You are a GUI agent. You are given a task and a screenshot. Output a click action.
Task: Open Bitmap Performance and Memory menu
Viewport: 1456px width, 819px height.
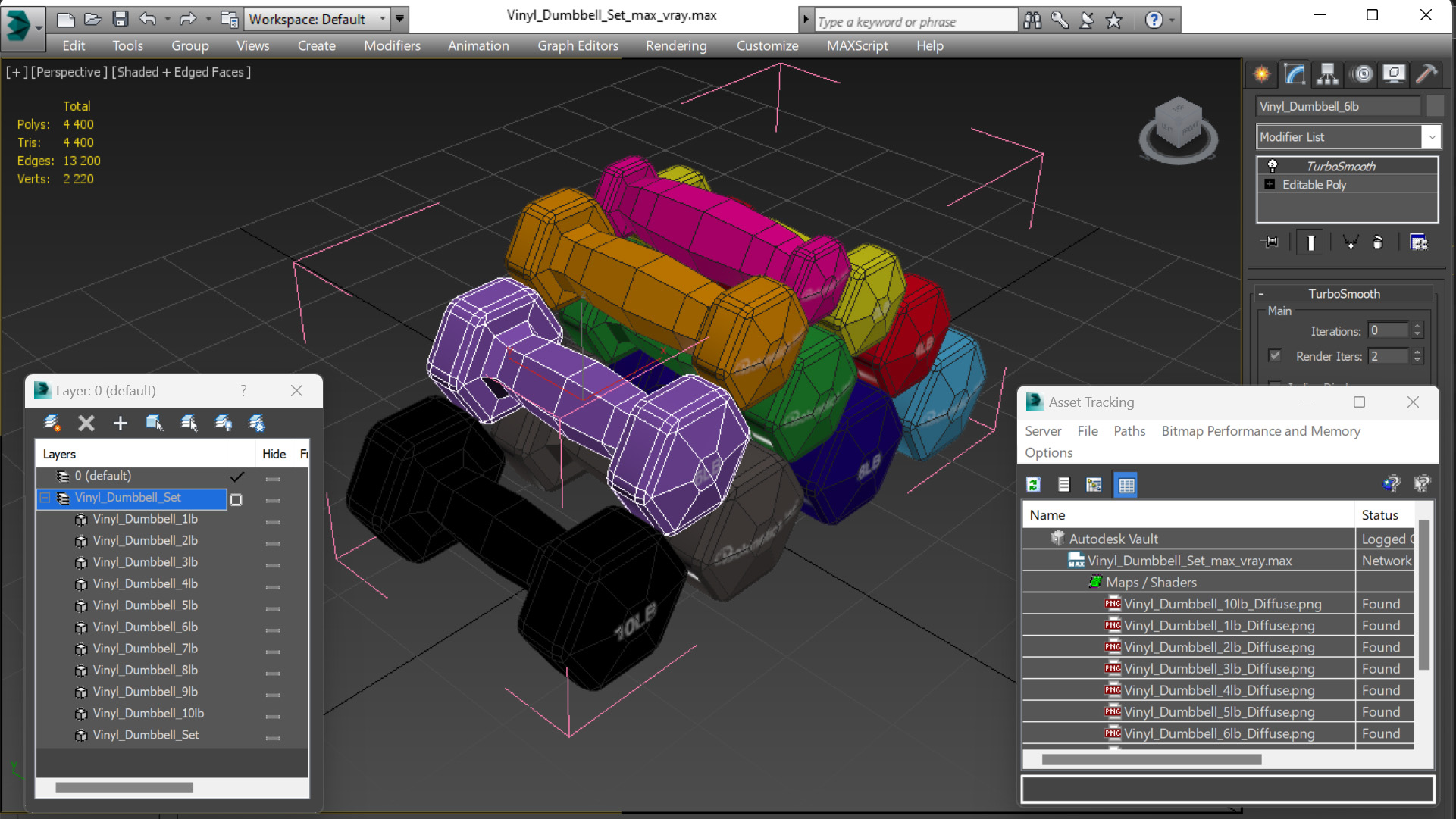1260,431
